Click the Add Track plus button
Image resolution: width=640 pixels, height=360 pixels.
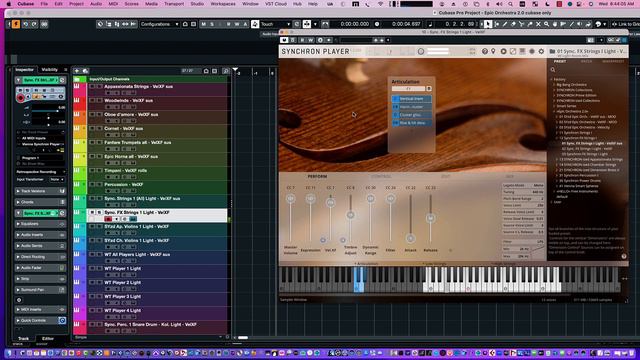77,71
